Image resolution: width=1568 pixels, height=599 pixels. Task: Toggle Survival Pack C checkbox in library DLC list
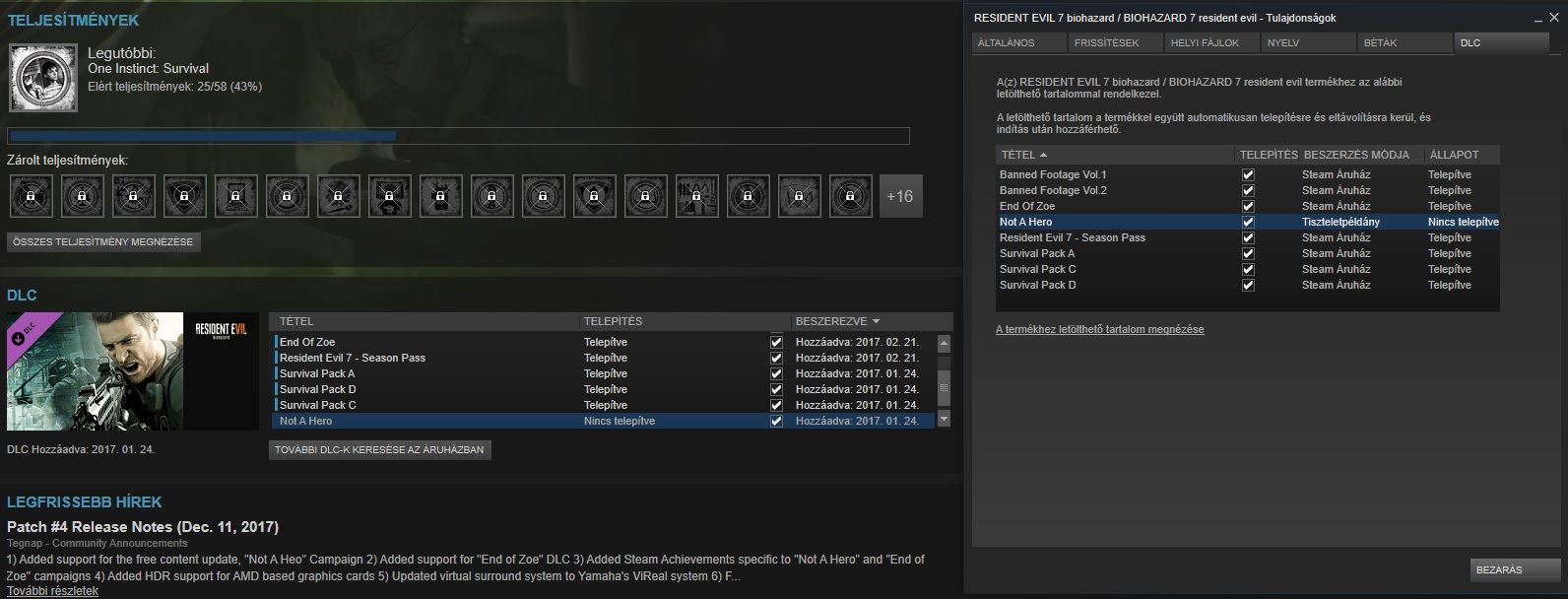(x=776, y=405)
